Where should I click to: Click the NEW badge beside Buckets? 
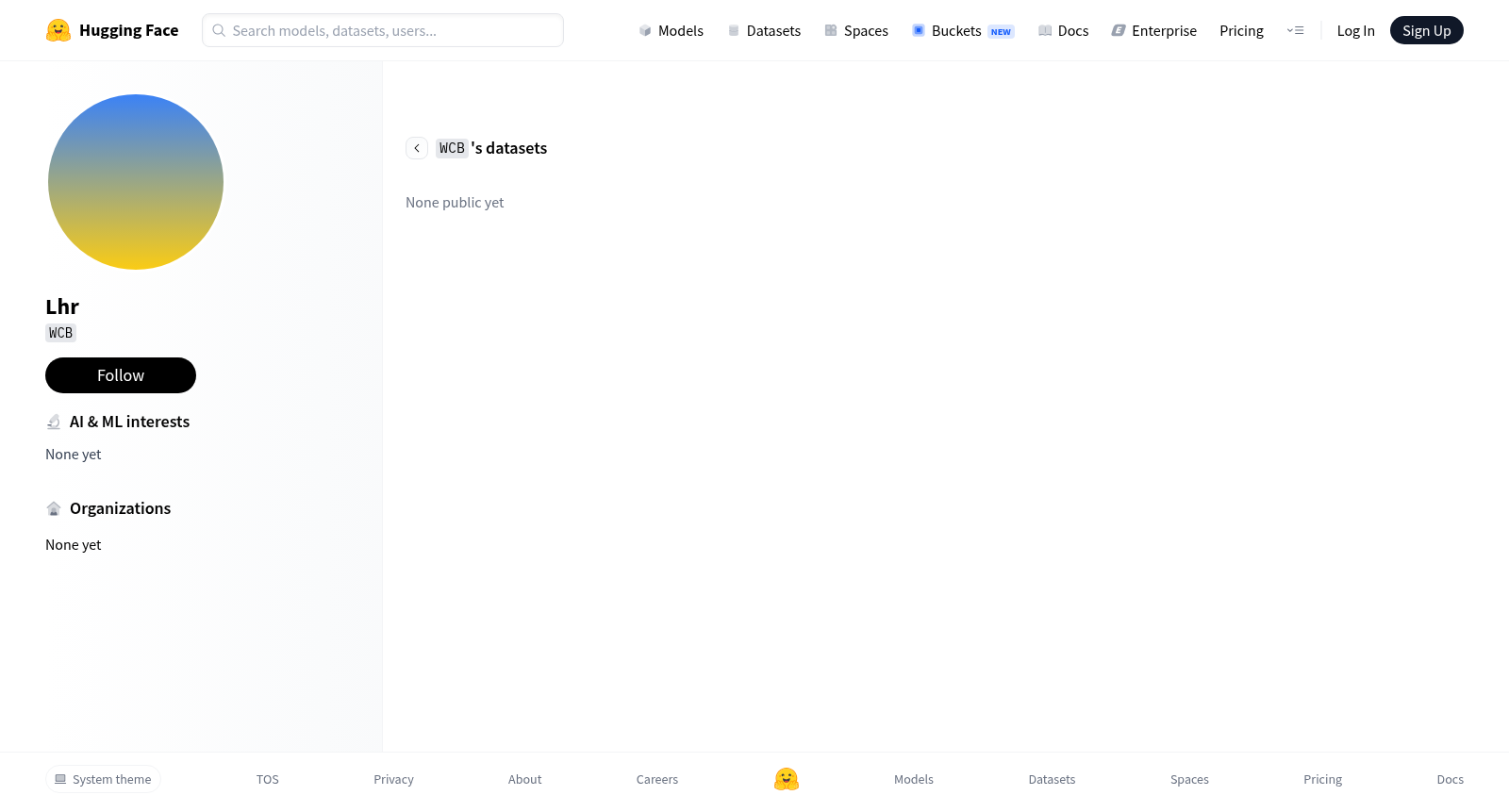click(x=1001, y=31)
